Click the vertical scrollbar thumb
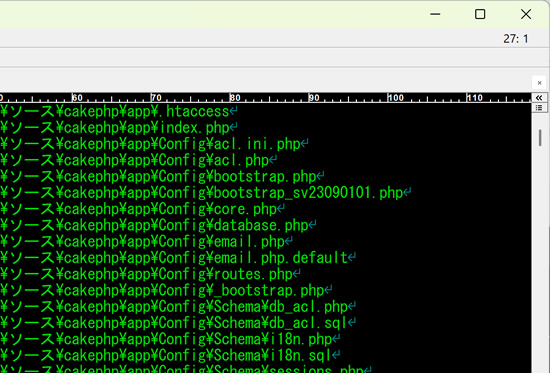550x373 pixels. (x=540, y=138)
